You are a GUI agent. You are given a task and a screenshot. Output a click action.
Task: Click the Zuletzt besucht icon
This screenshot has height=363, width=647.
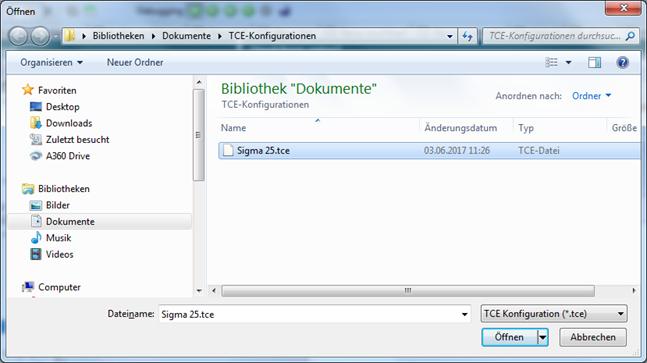point(36,139)
